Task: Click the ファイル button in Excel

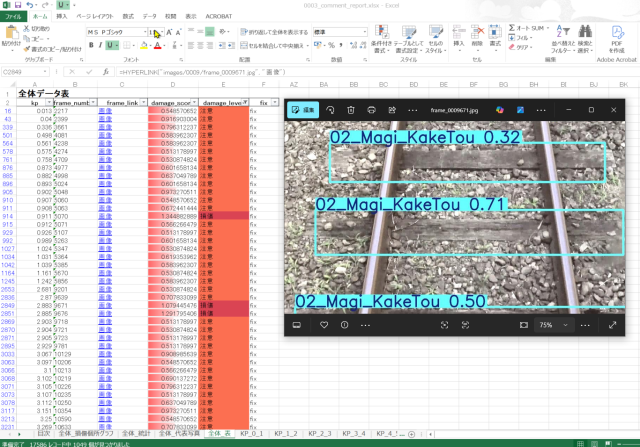Action: 12,17
